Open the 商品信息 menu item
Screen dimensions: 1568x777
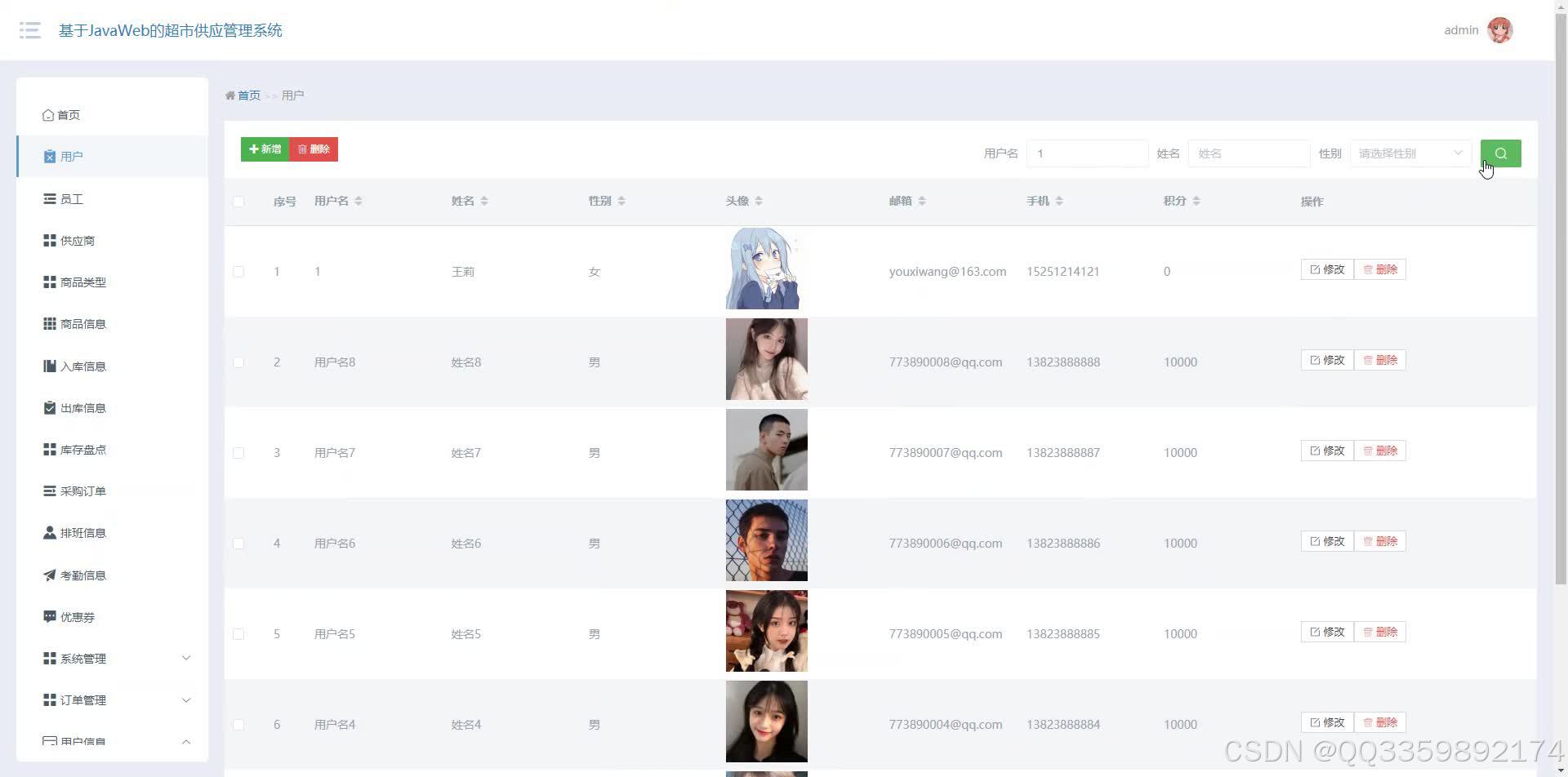coord(112,324)
